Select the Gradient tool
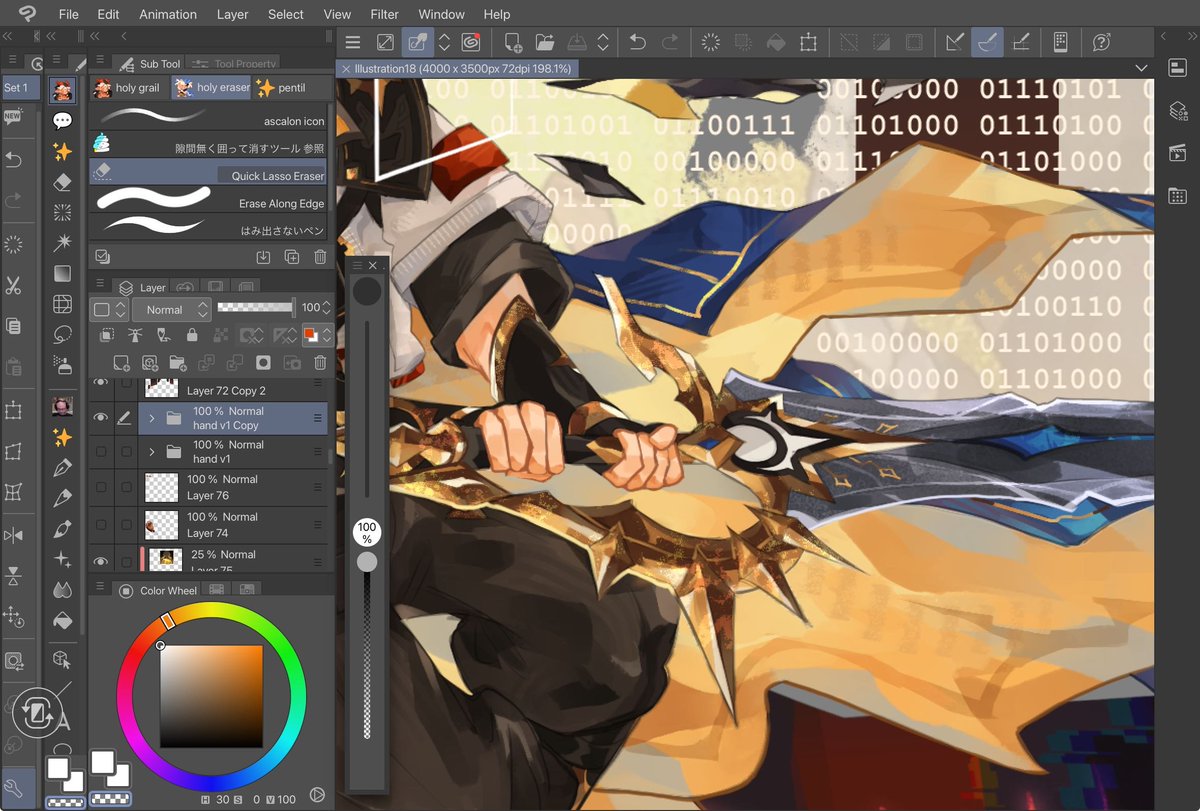Viewport: 1200px width, 811px height. pyautogui.click(x=62, y=273)
